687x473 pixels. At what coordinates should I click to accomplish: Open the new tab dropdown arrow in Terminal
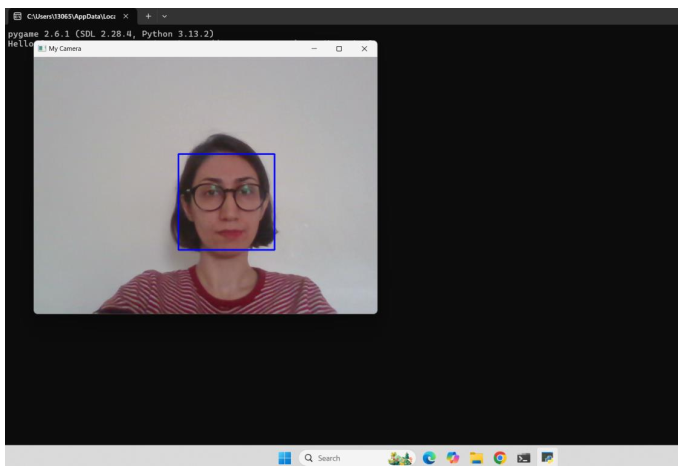click(x=164, y=15)
